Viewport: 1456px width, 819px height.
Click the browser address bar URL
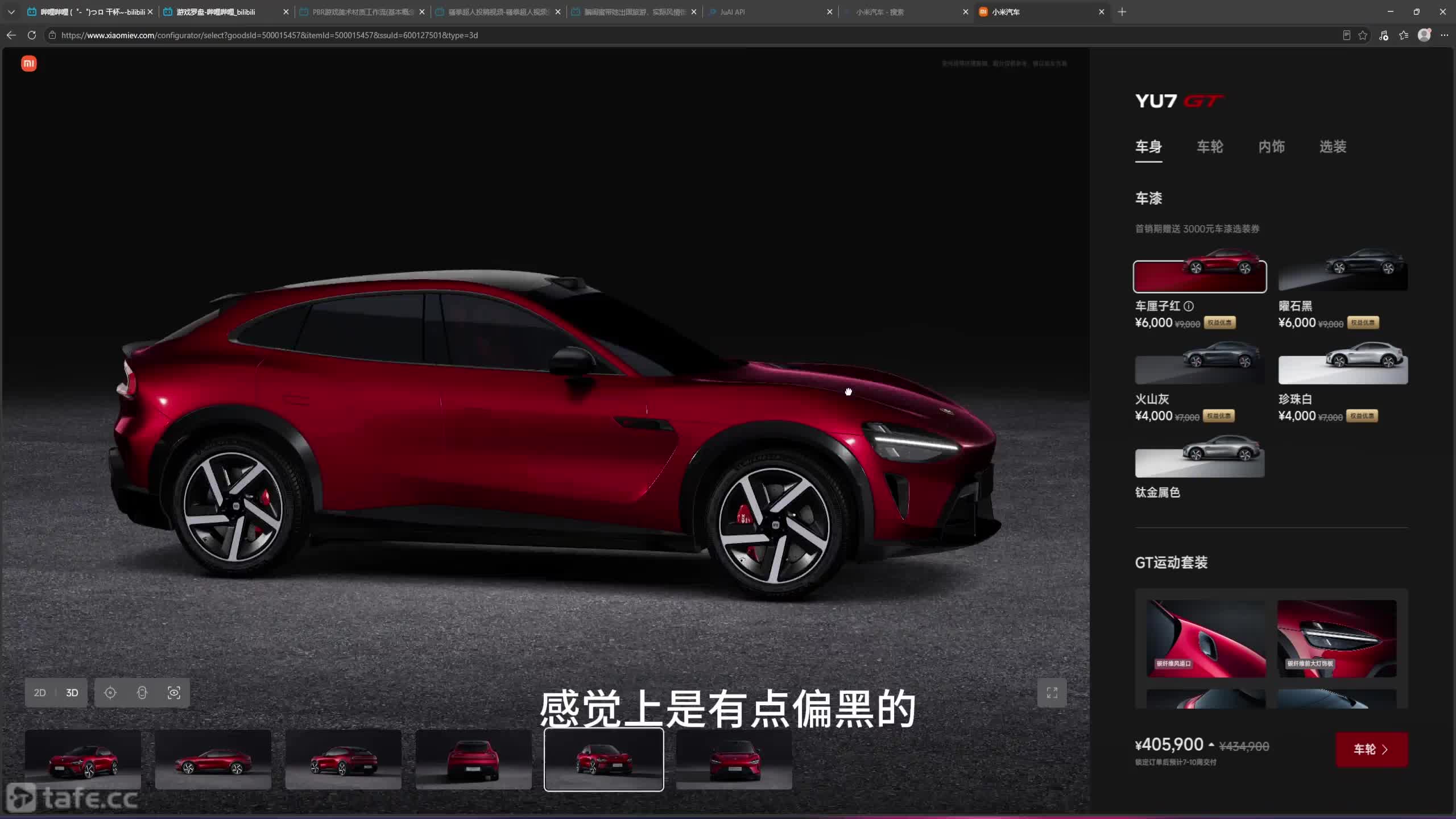pyautogui.click(x=270, y=35)
